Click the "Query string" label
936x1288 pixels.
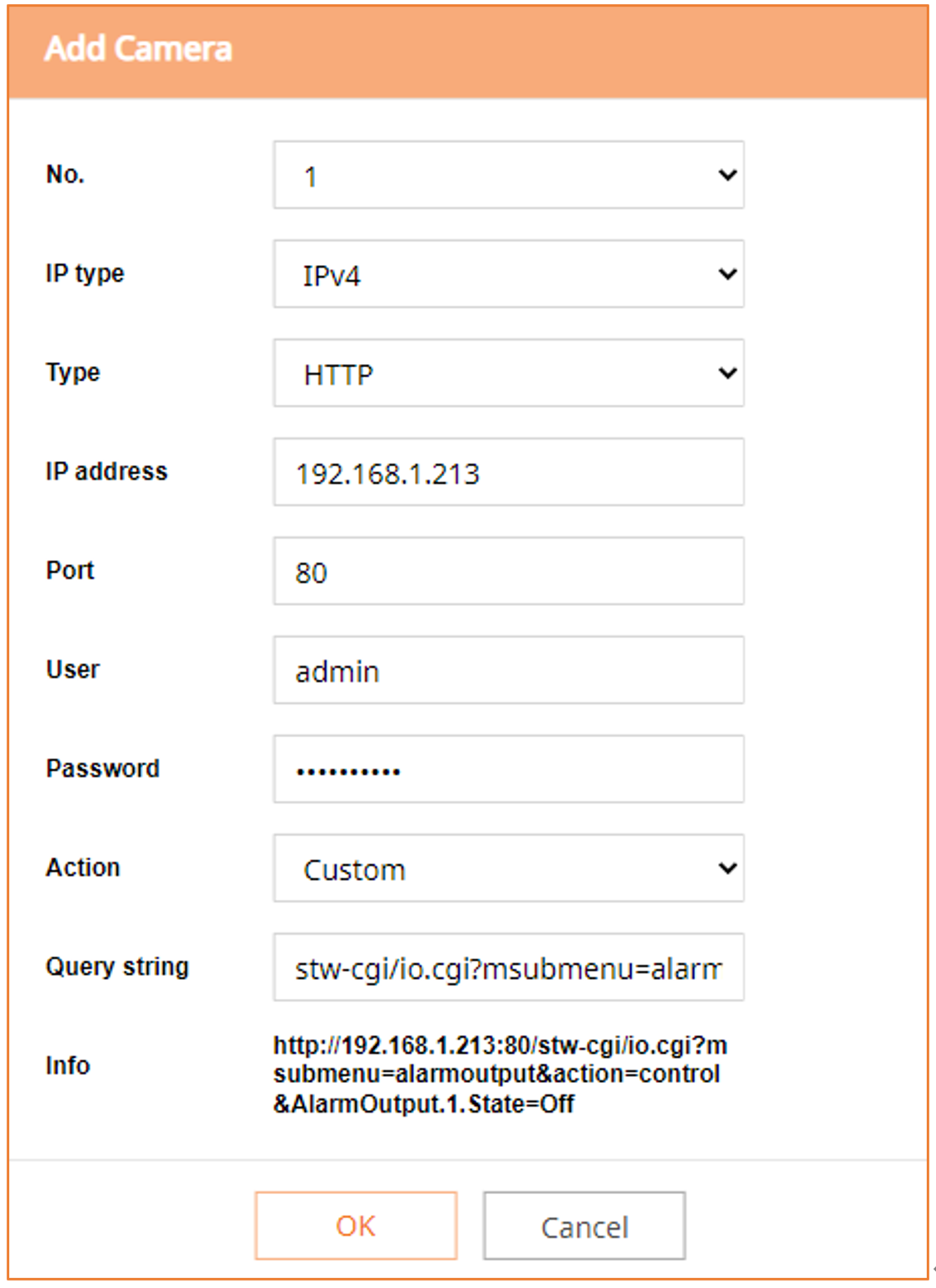point(117,966)
